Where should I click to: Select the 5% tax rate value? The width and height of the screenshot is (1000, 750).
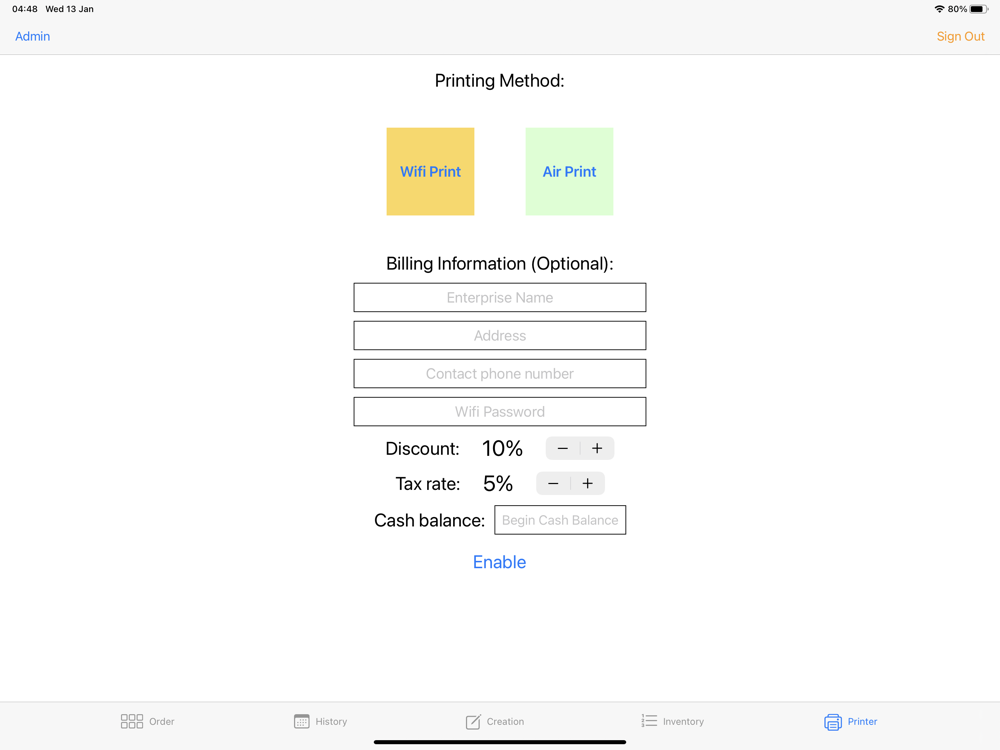tap(498, 483)
